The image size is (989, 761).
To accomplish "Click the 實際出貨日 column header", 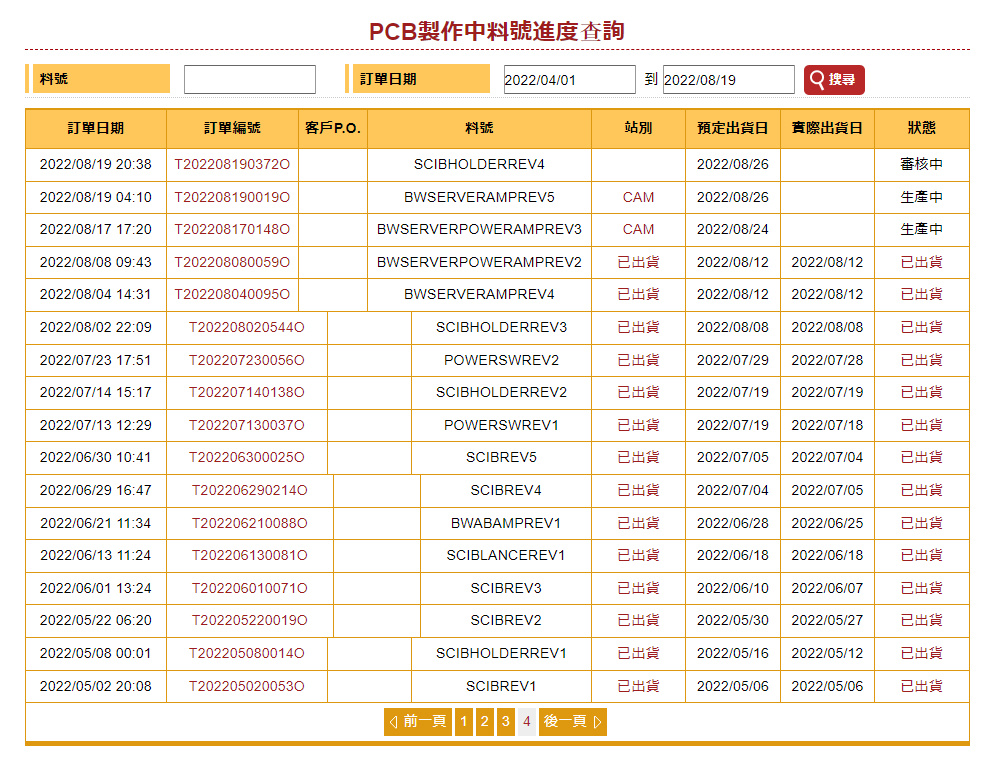I will pos(828,128).
